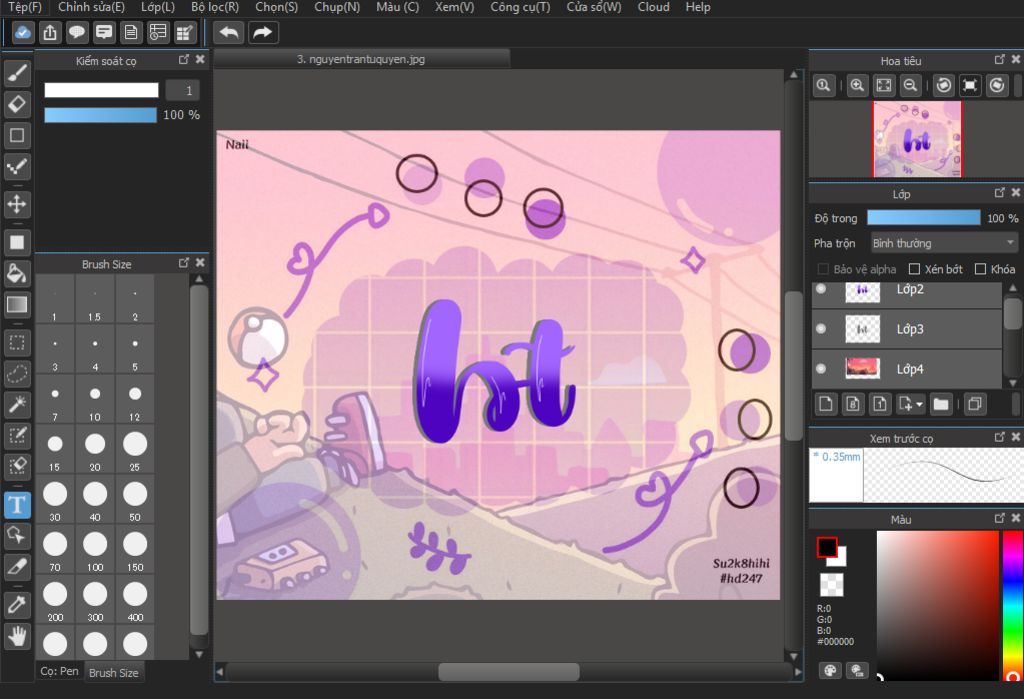
Task: Select the Move tool
Action: 17,204
